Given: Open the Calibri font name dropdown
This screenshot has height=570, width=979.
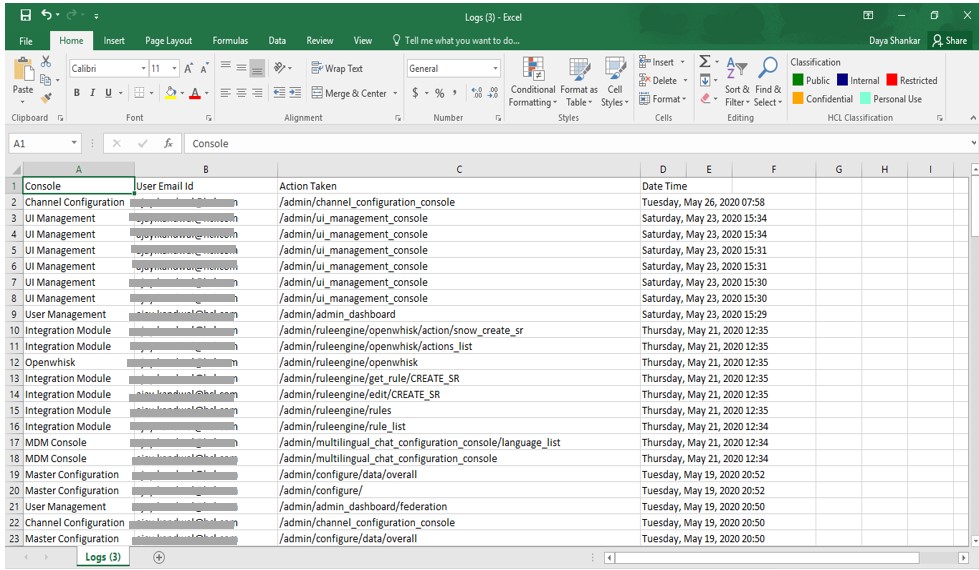Looking at the screenshot, I should click(x=141, y=69).
